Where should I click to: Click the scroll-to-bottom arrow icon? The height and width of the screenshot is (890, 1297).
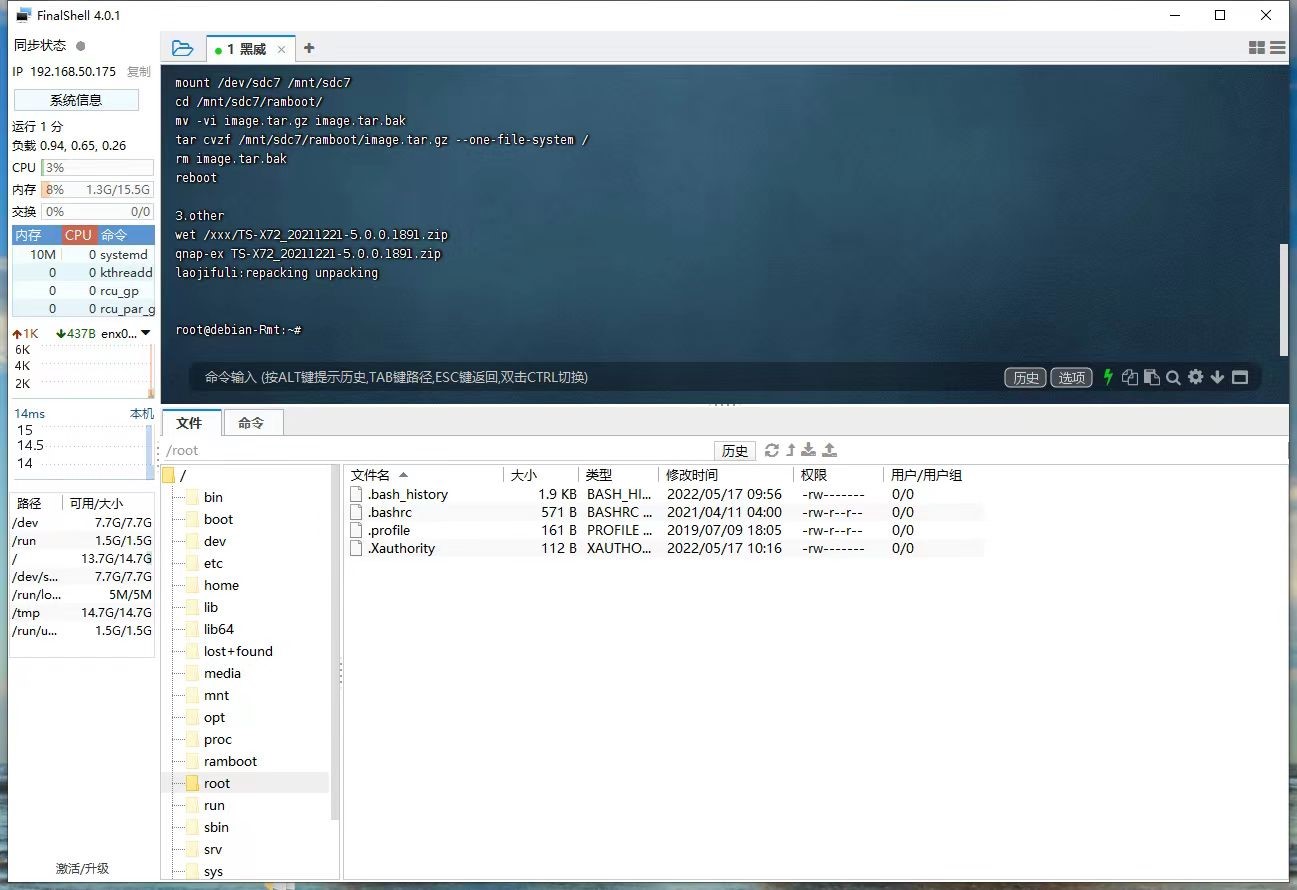click(x=1217, y=377)
